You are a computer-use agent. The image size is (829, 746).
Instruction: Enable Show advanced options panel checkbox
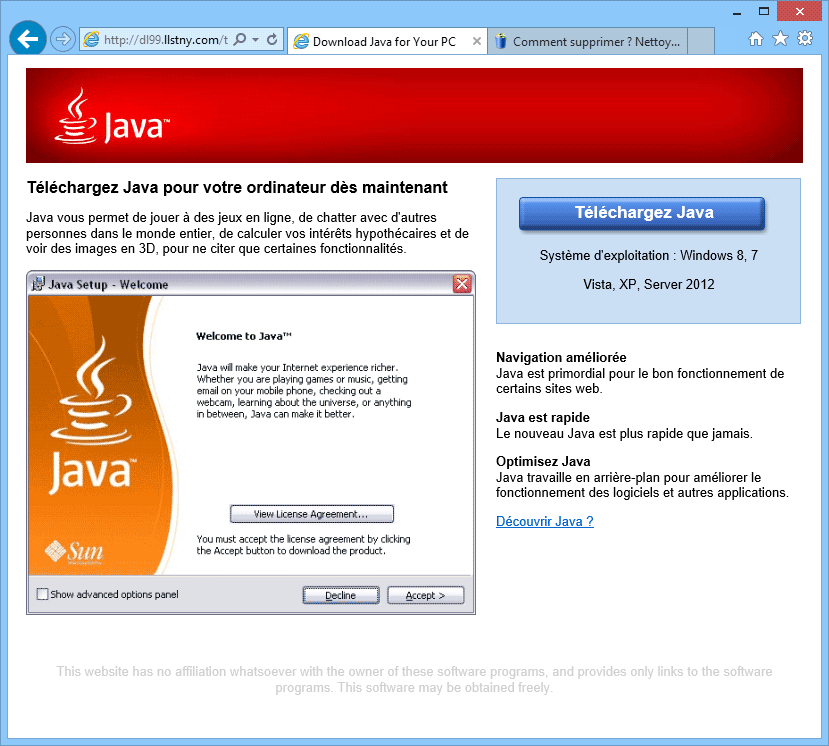coord(42,594)
